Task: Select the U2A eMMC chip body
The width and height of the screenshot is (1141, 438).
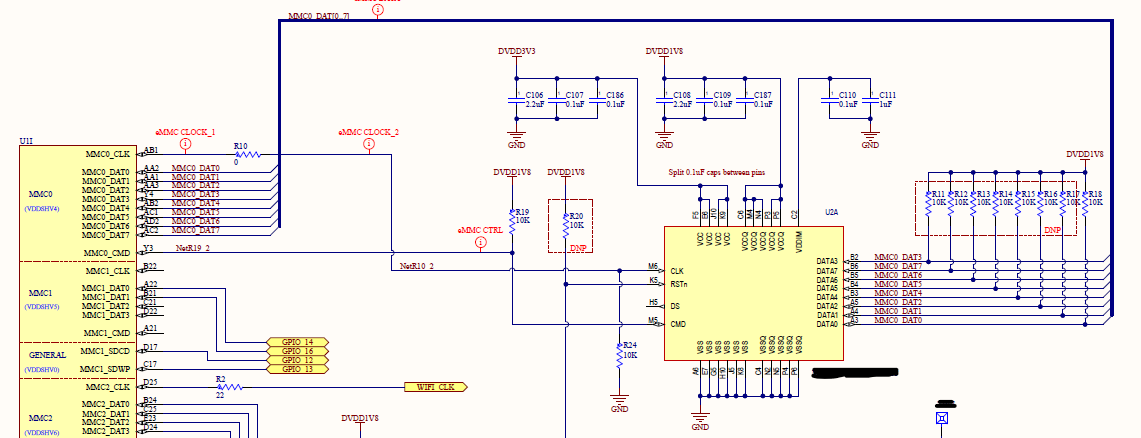Action: tap(753, 293)
